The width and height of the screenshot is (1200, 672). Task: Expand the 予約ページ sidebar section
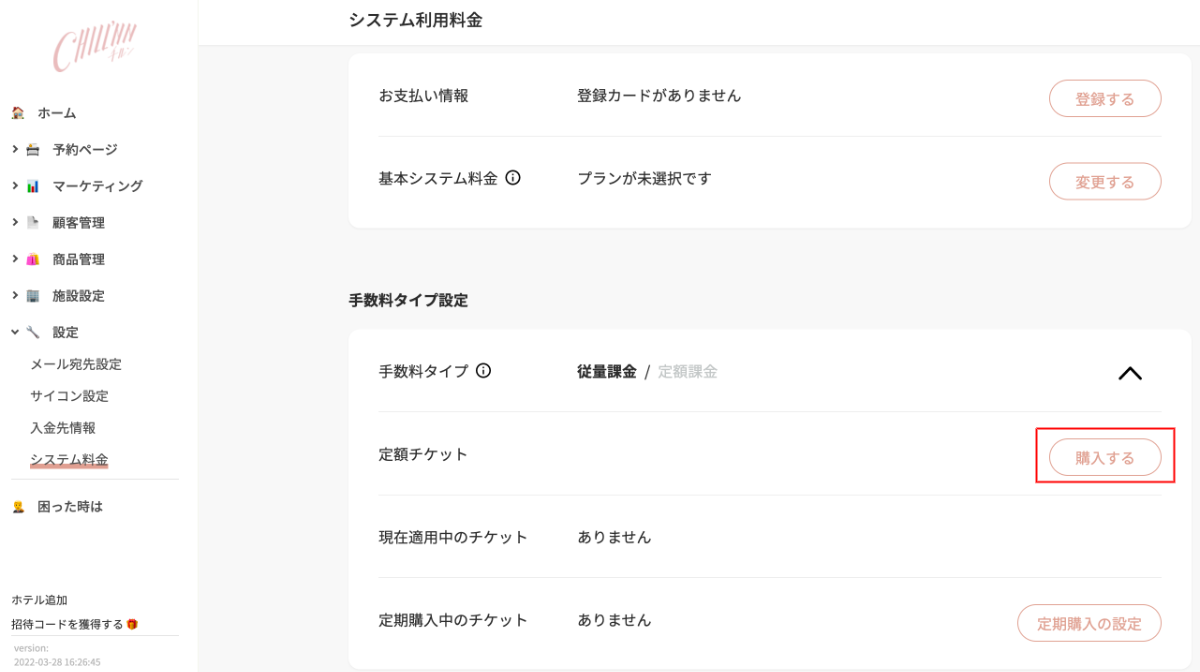[15, 149]
